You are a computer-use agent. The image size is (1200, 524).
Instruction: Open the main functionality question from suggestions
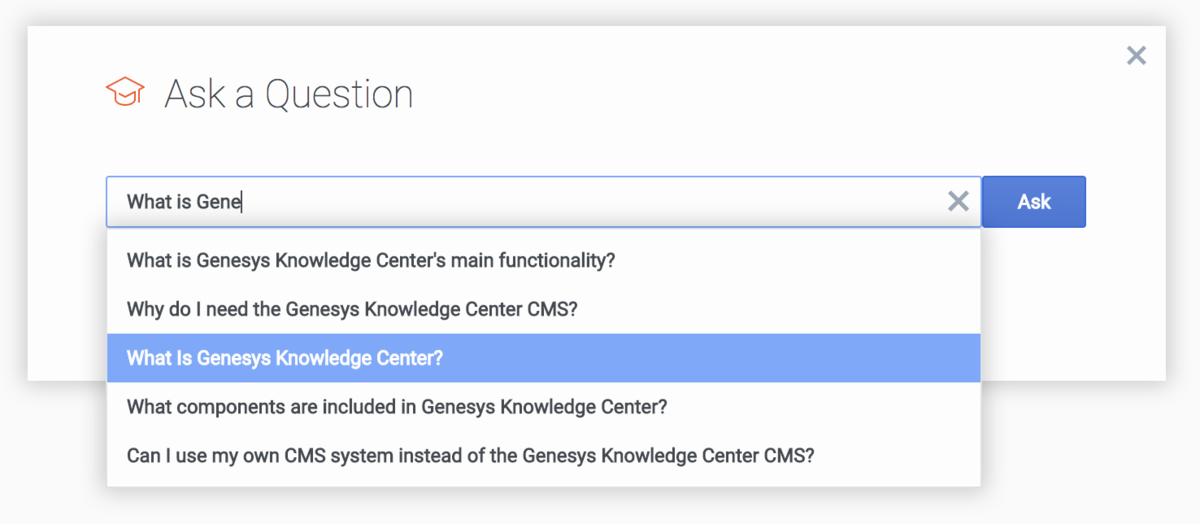371,261
